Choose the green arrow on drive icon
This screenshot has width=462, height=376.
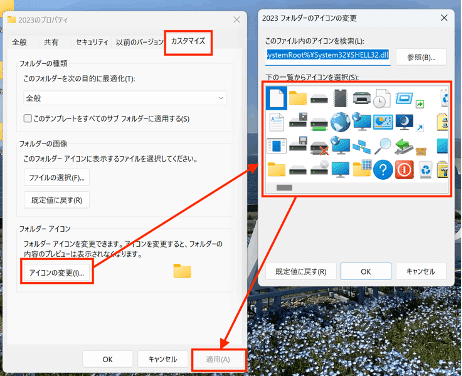coord(403,146)
